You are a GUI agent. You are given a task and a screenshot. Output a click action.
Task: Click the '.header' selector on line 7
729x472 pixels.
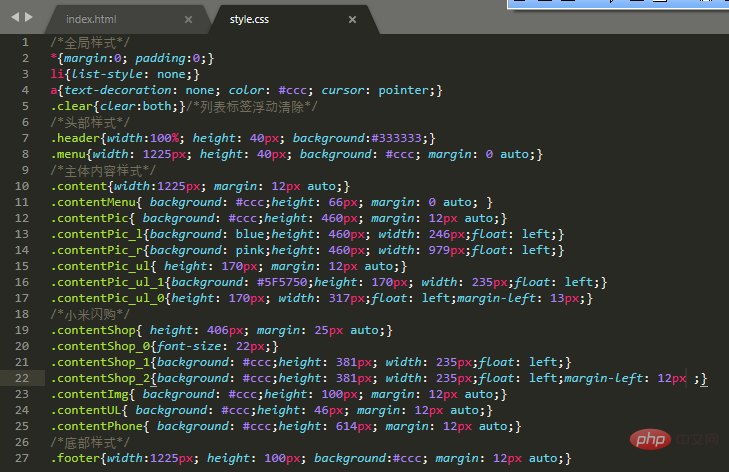coord(75,138)
